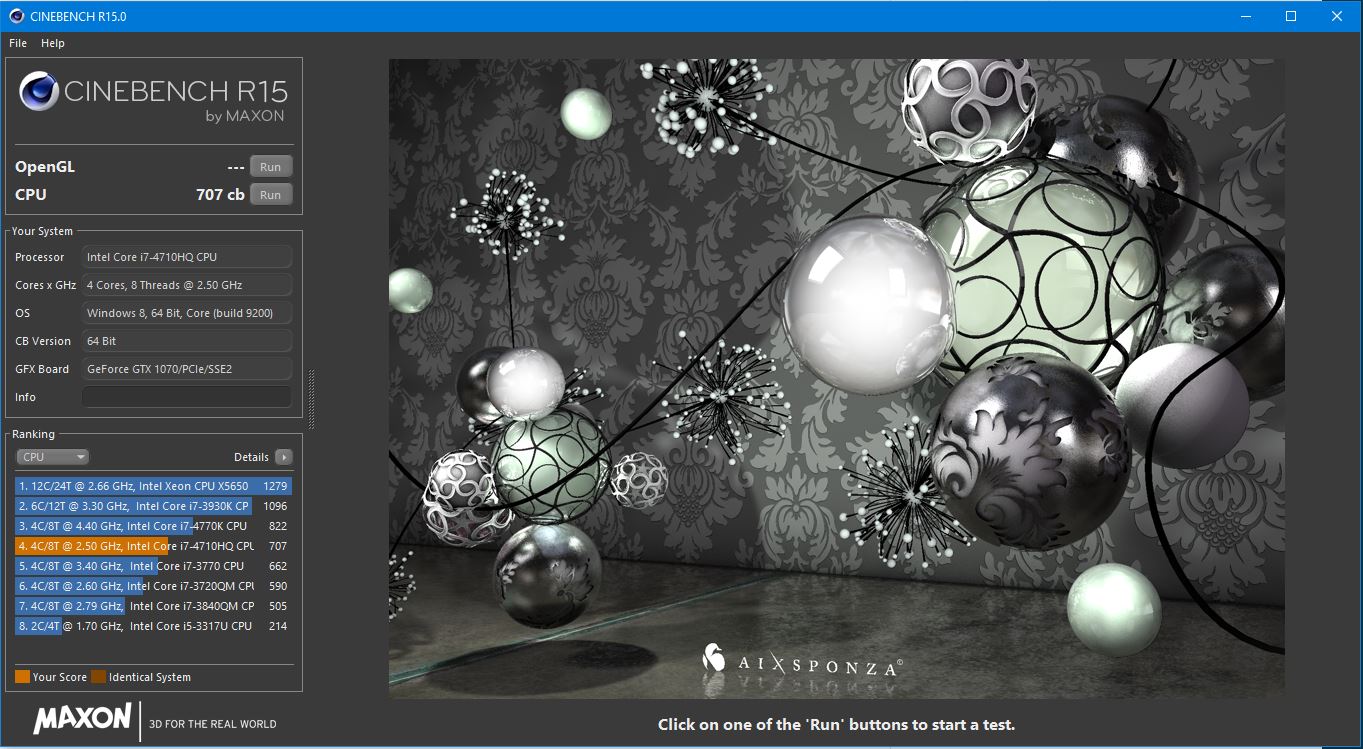Image resolution: width=1363 pixels, height=749 pixels.
Task: Click the OS field Windows 8, 64 Bit
Action: coord(187,313)
